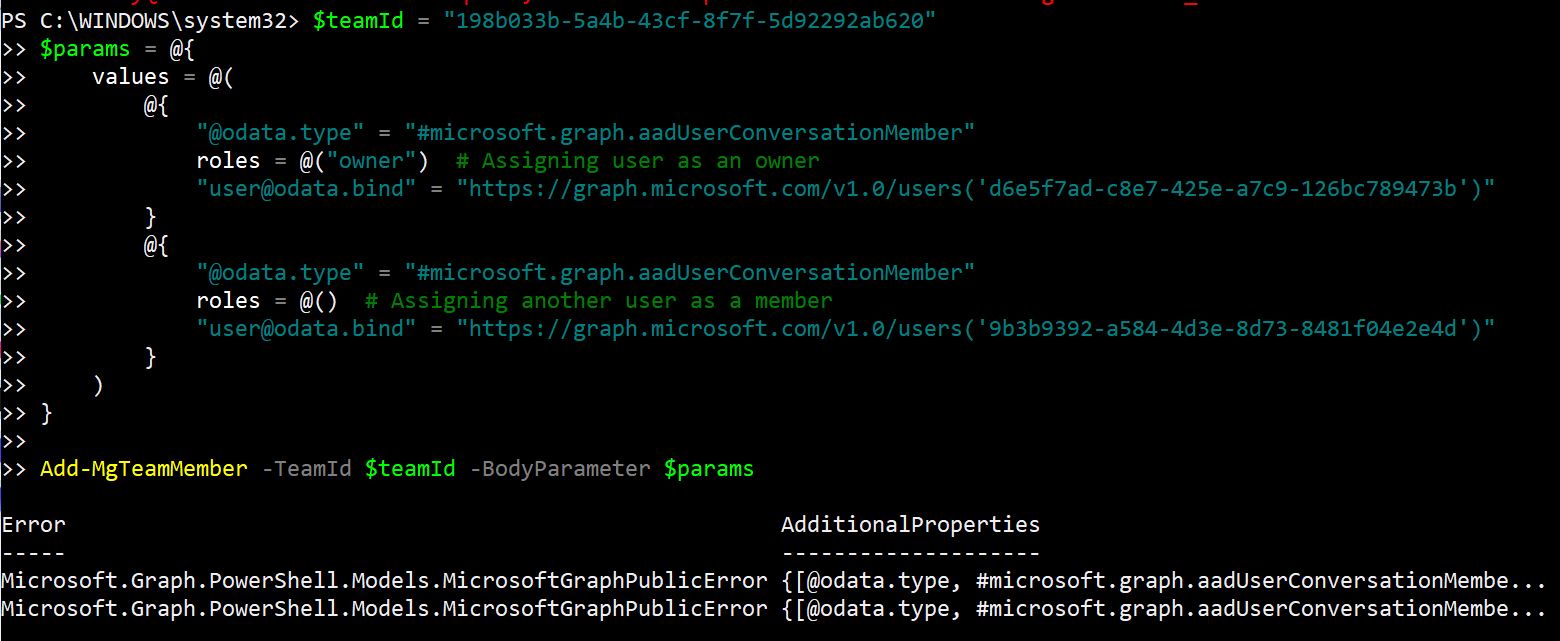This screenshot has height=641, width=1560.
Task: Click the Error column header
Action: tap(33, 525)
